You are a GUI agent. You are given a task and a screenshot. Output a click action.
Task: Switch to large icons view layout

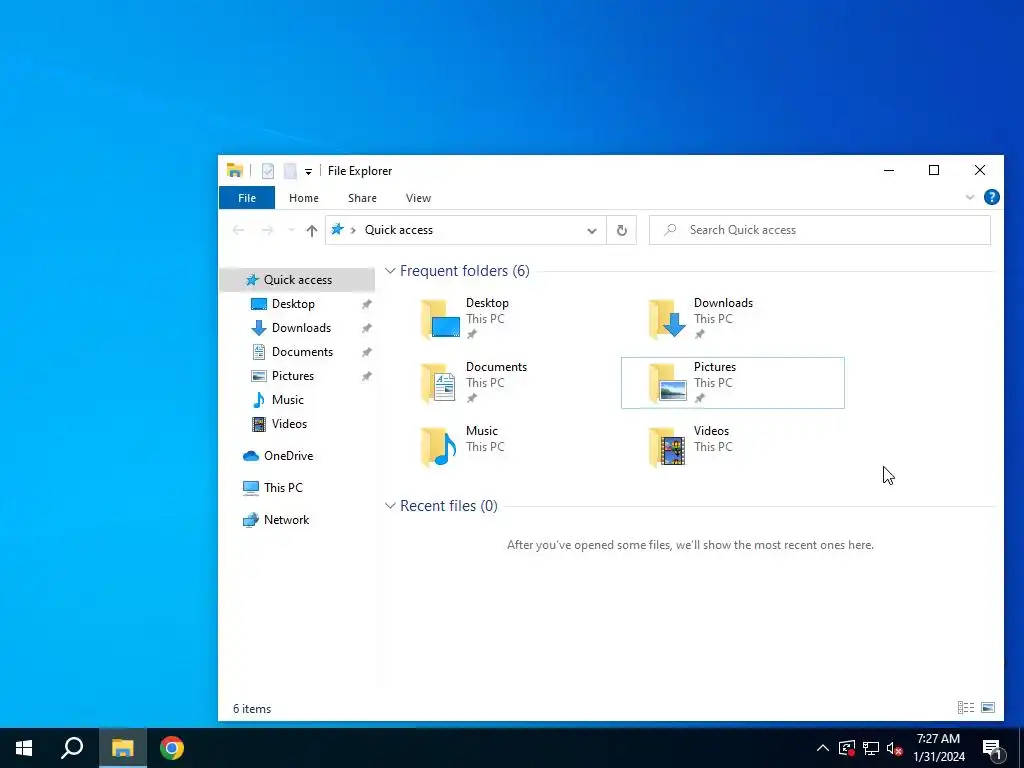pyautogui.click(x=988, y=707)
